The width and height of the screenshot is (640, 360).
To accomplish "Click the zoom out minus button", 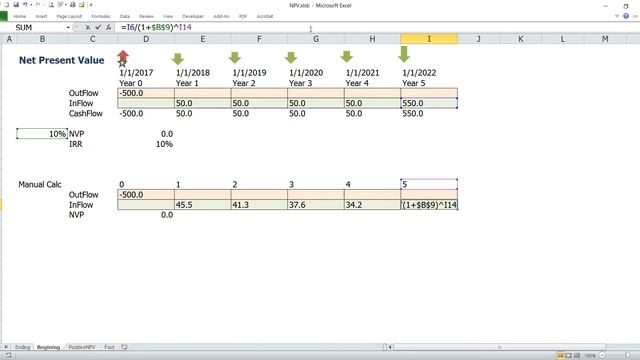I will pos(602,356).
